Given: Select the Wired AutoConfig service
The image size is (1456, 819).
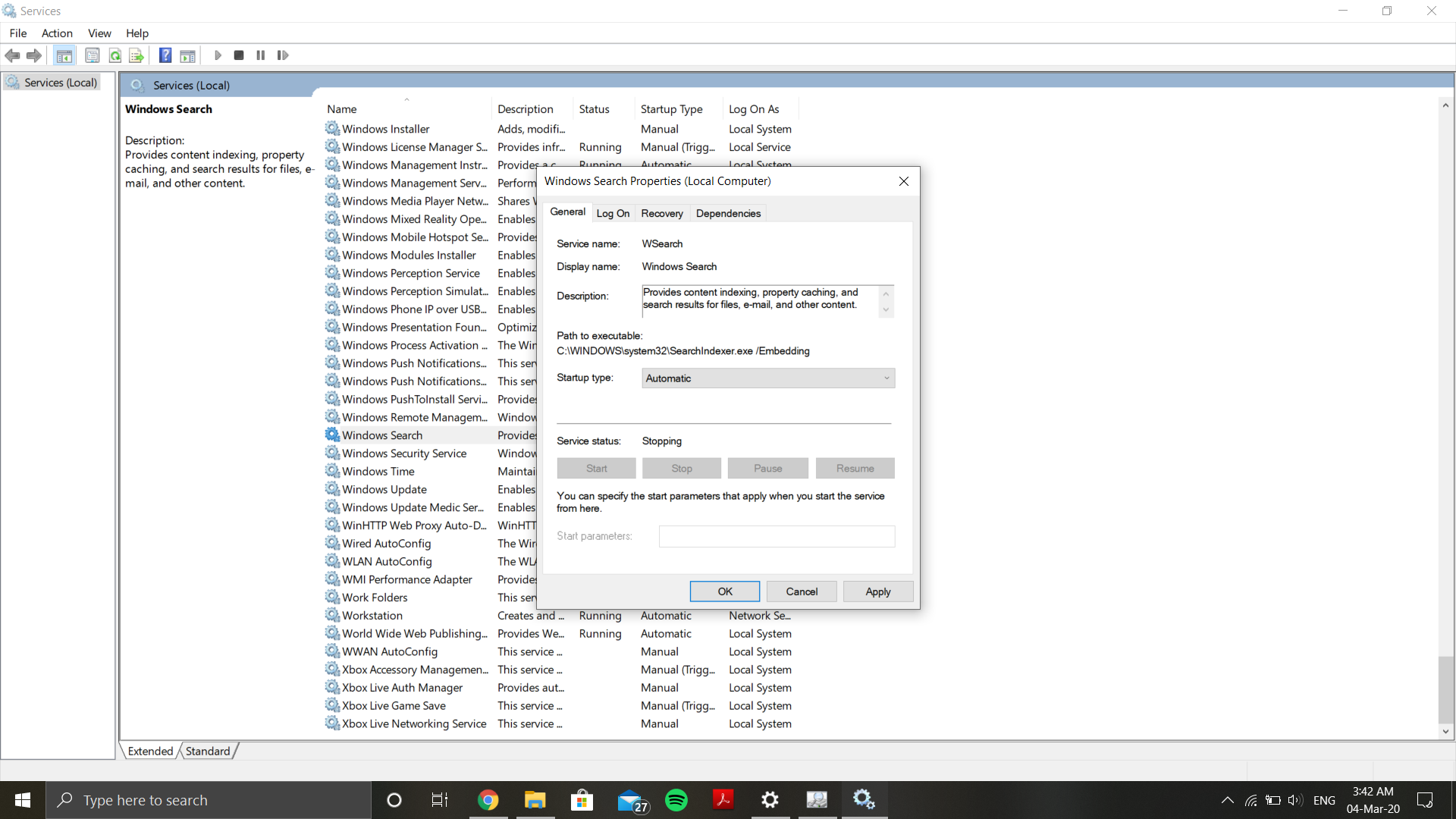Looking at the screenshot, I should tap(386, 544).
